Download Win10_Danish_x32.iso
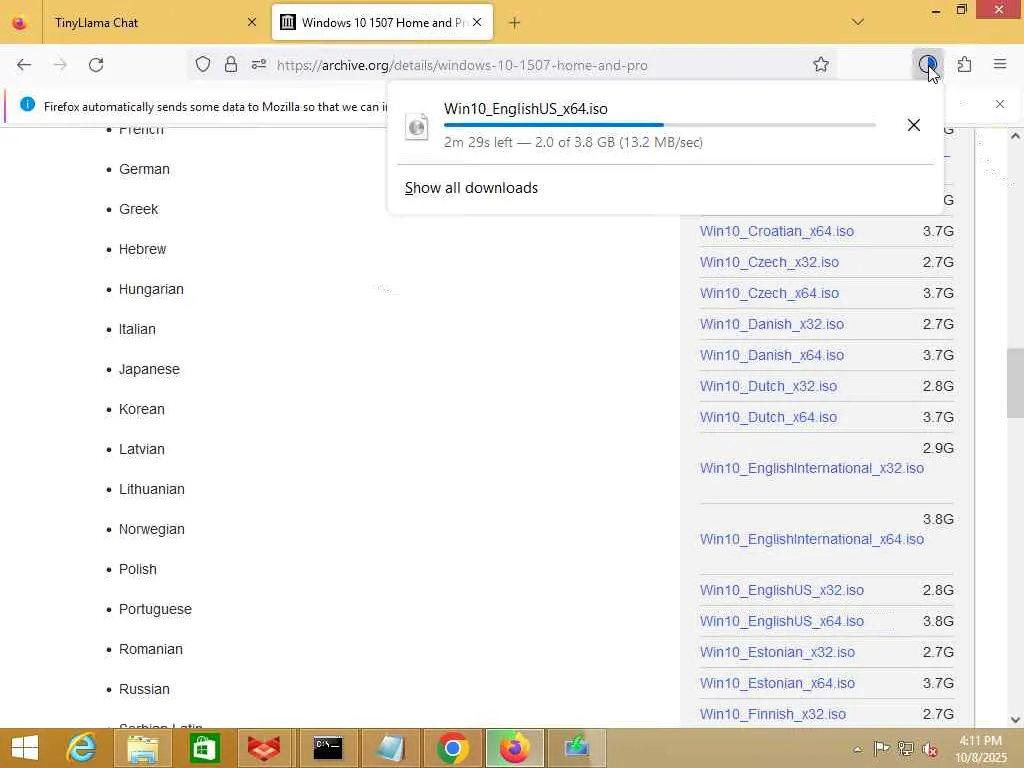The width and height of the screenshot is (1024, 768). tap(772, 324)
